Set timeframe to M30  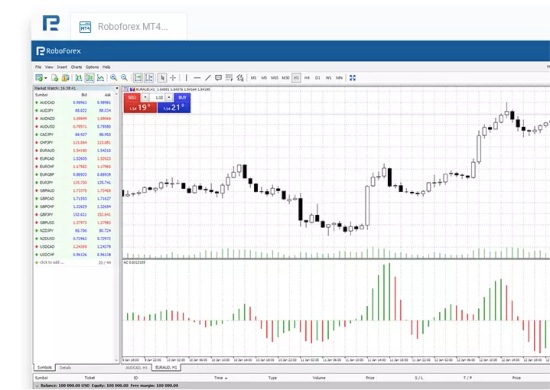pos(286,78)
